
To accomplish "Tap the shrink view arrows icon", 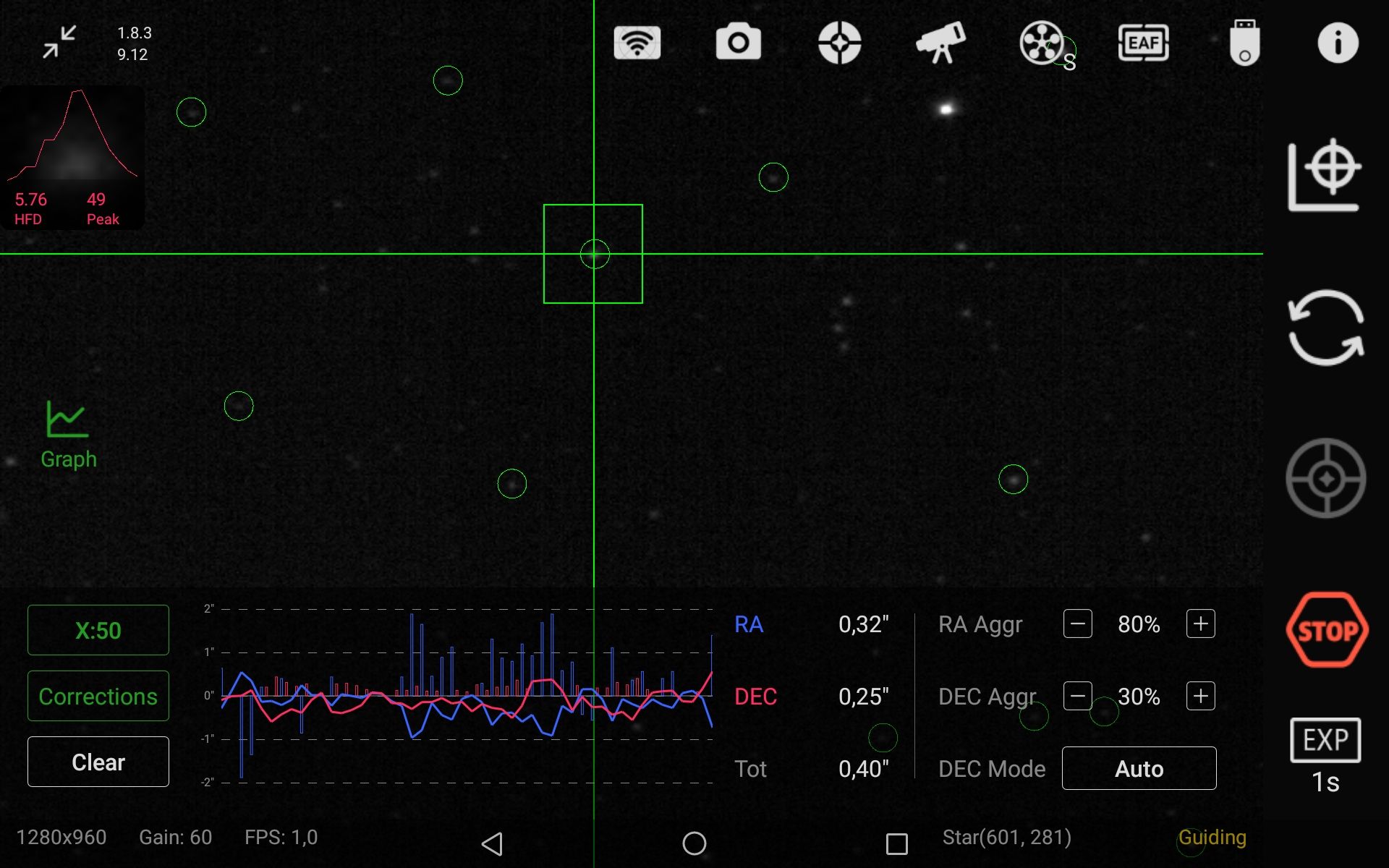I will click(x=59, y=42).
